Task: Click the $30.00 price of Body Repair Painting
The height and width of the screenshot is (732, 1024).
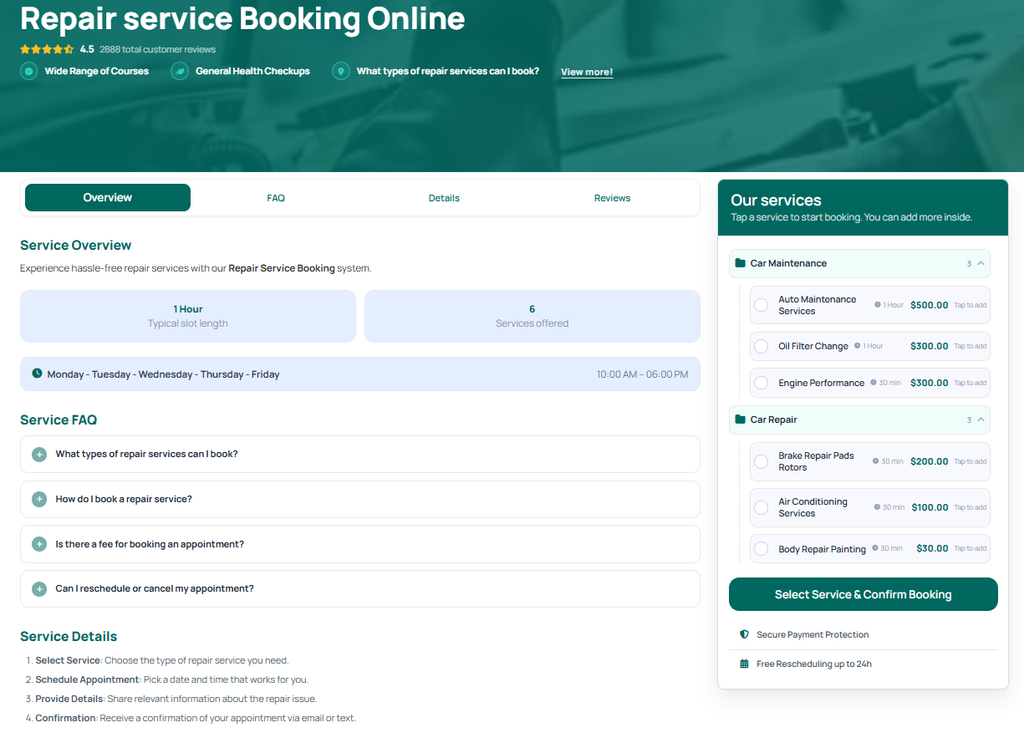Action: tap(932, 549)
